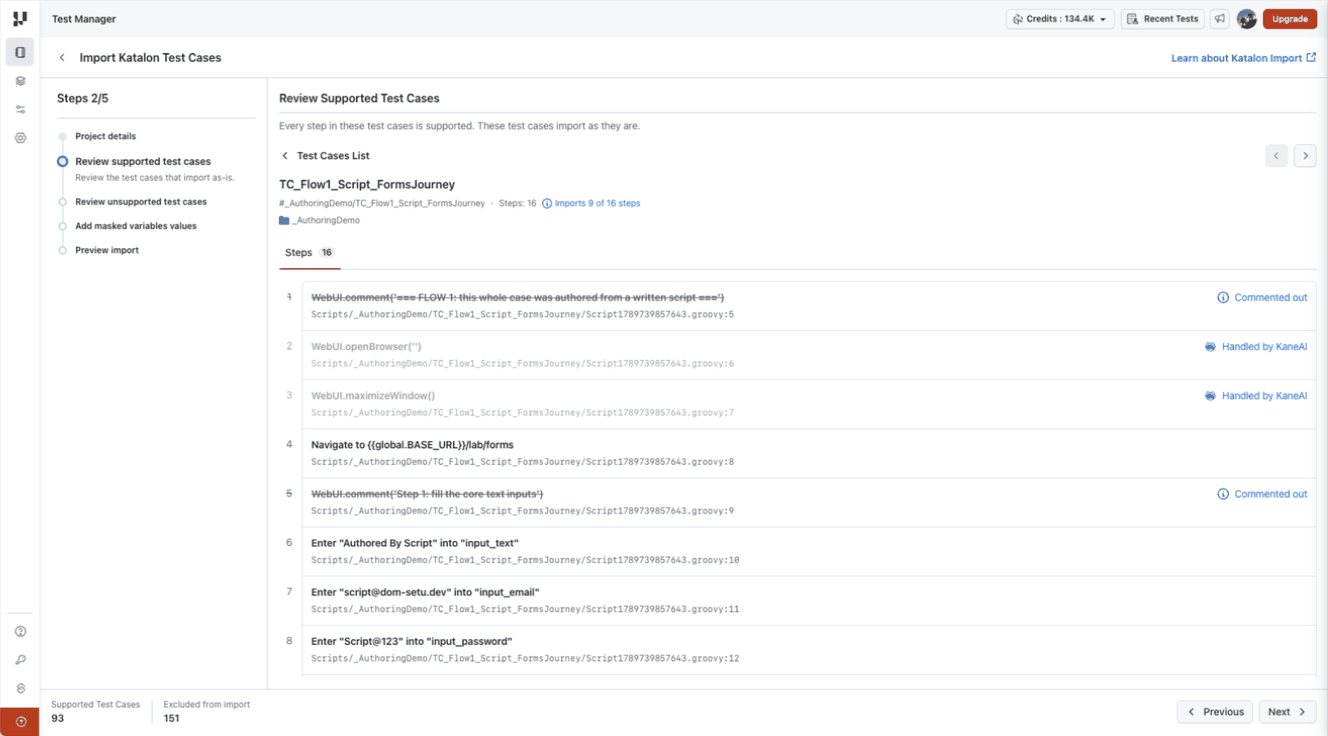Open the settings gear sidebar icon
Viewport: 1328px width, 736px height.
pos(20,138)
